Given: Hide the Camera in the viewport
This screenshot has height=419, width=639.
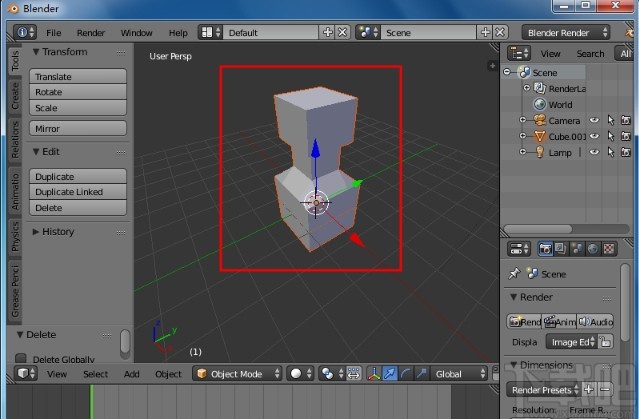Looking at the screenshot, I should point(594,120).
